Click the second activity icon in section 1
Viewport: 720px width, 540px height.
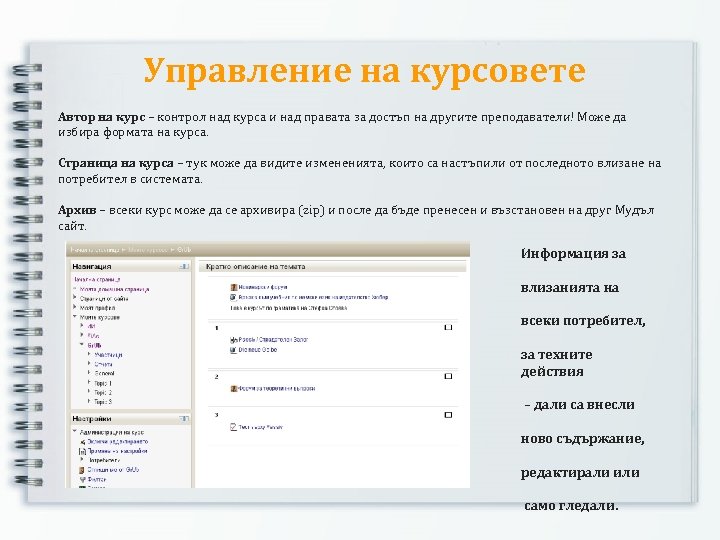coord(234,350)
